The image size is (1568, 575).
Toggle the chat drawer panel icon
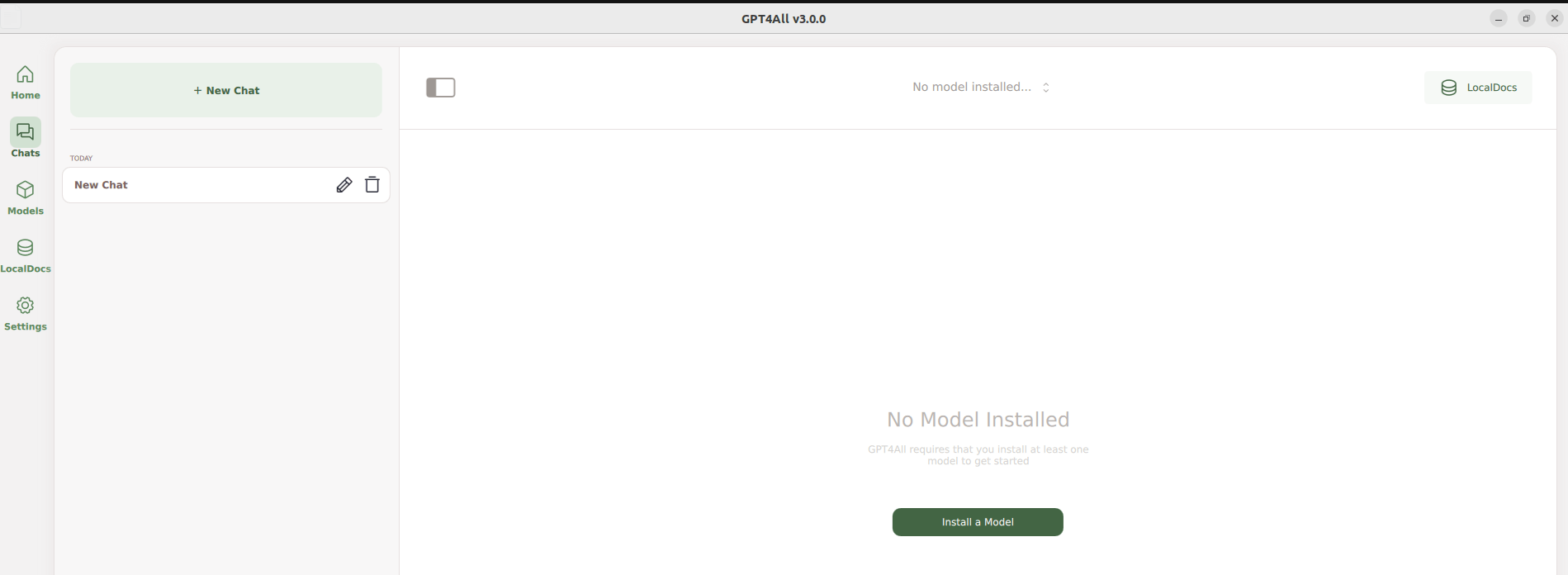pyautogui.click(x=441, y=88)
